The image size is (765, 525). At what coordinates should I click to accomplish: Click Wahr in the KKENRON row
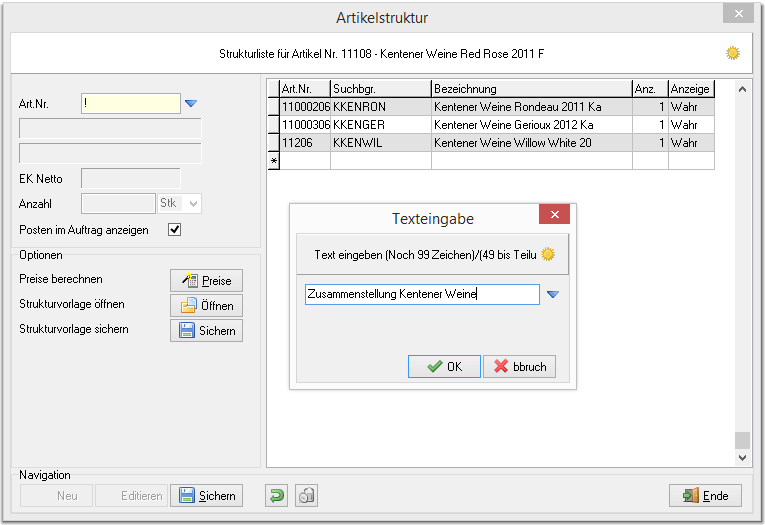(691, 107)
